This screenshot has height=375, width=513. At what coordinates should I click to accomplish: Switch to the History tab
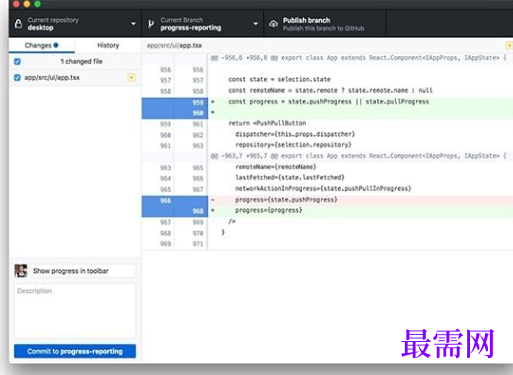pyautogui.click(x=108, y=45)
